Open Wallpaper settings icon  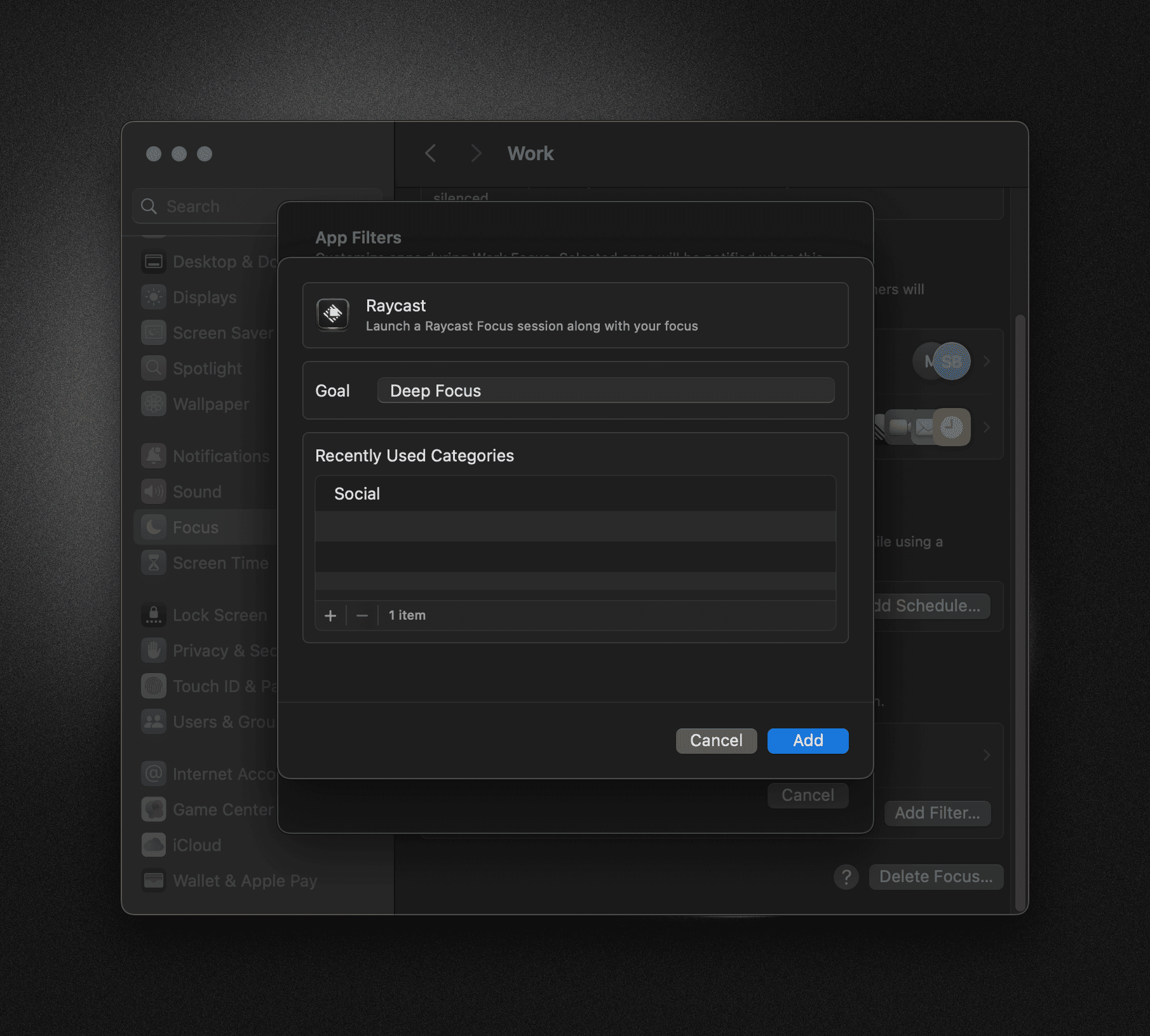pyautogui.click(x=153, y=404)
